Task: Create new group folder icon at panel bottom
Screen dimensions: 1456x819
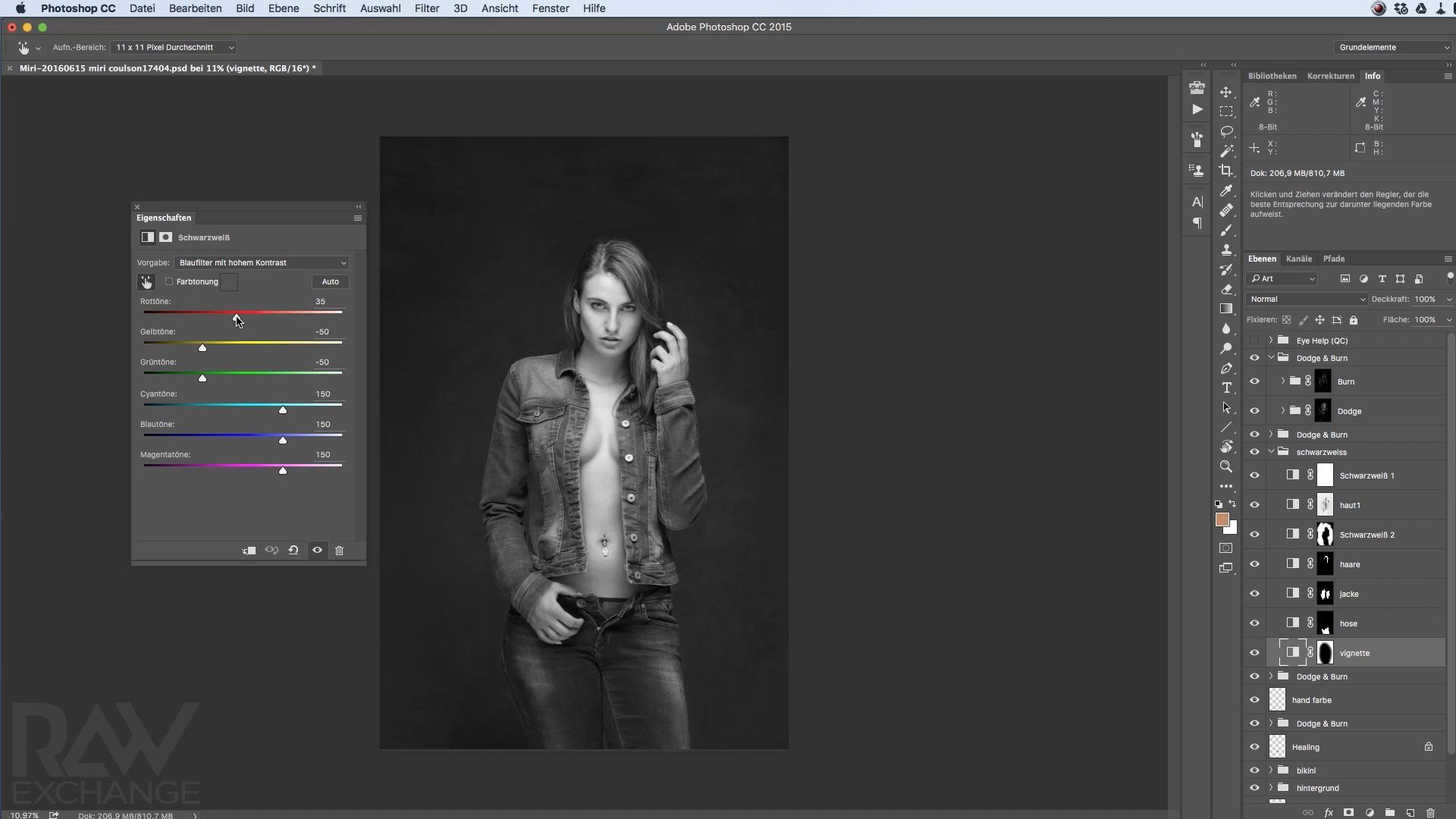Action: [x=1390, y=812]
